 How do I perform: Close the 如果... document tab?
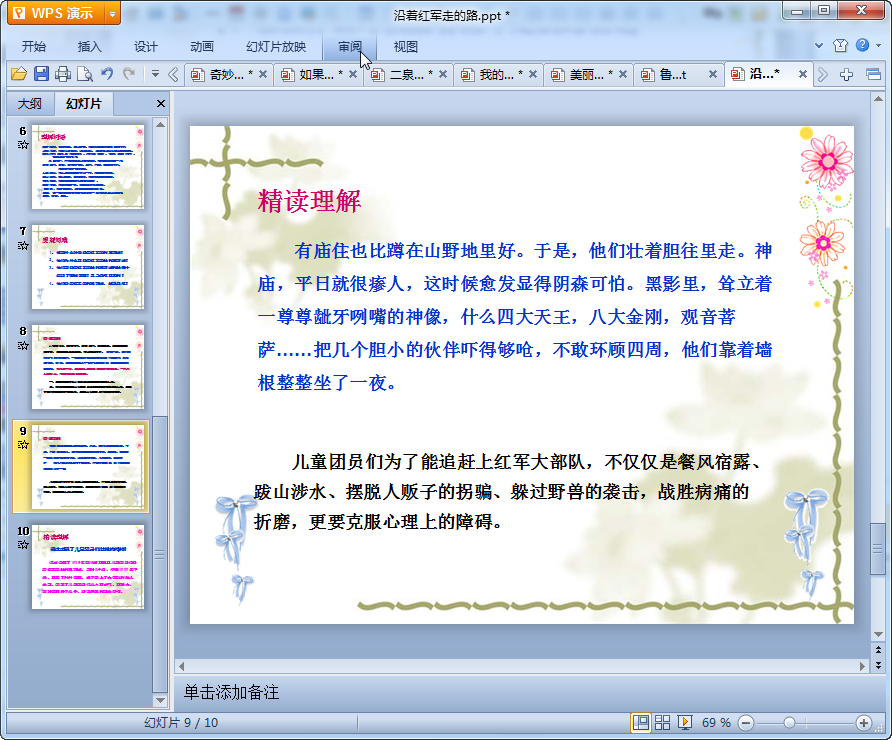coord(353,74)
